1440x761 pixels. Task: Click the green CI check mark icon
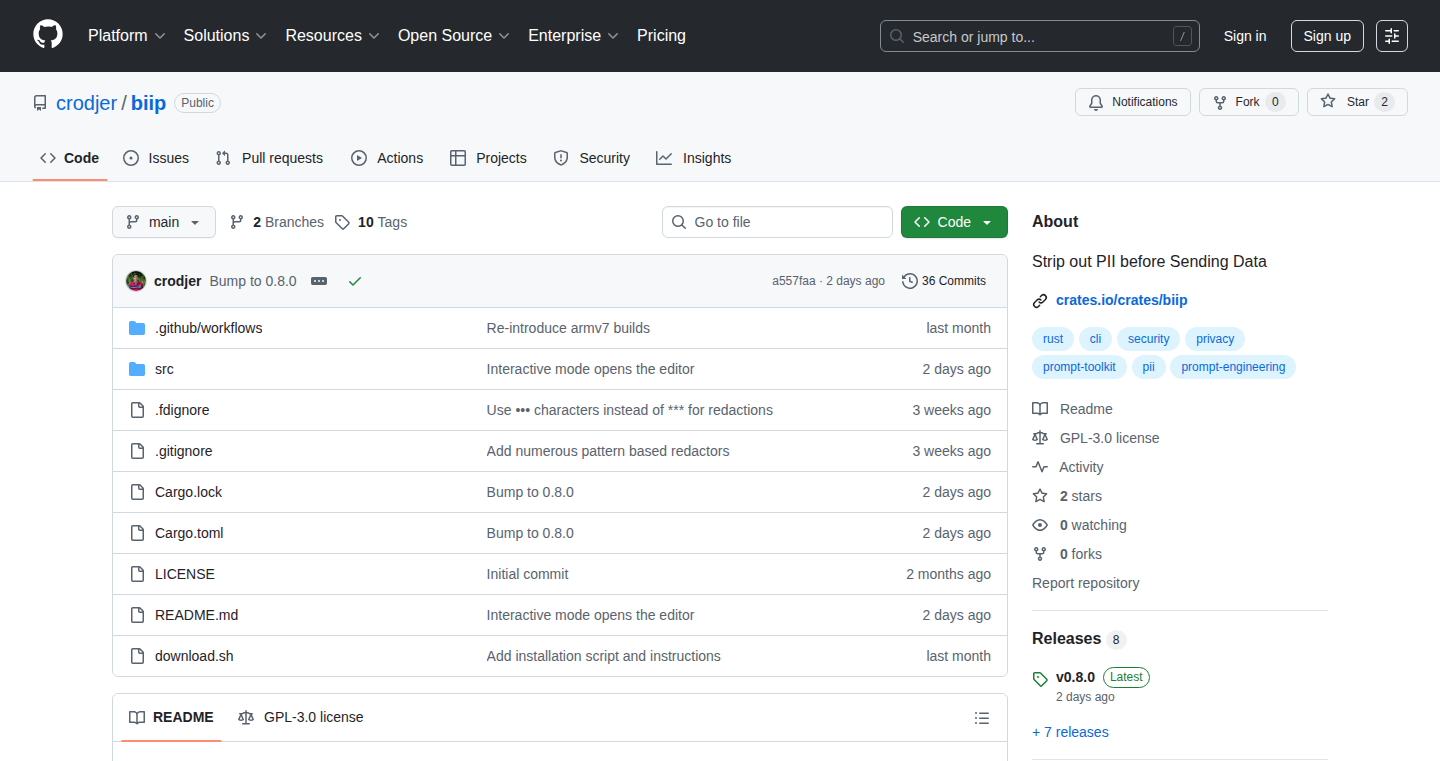(354, 281)
